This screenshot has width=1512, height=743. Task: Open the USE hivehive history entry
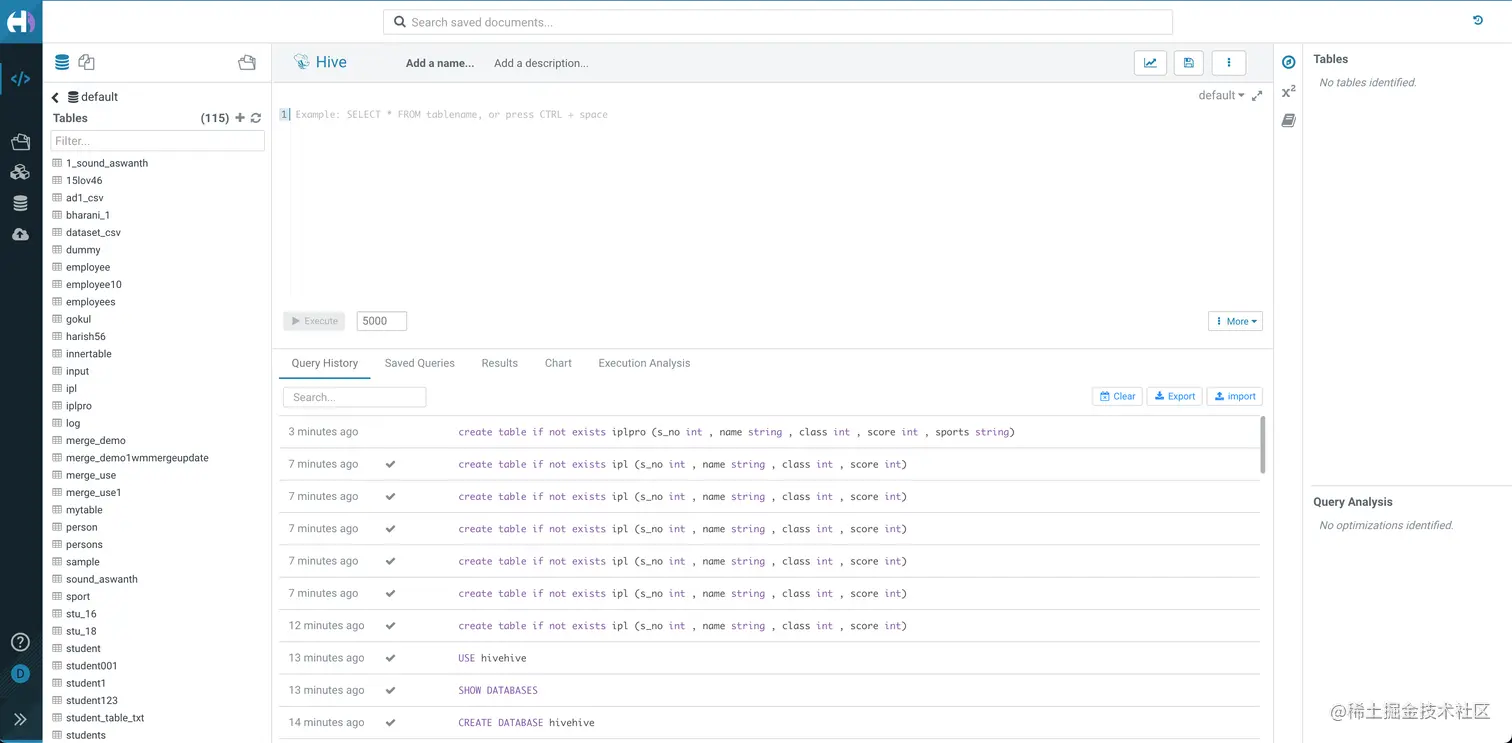click(769, 658)
